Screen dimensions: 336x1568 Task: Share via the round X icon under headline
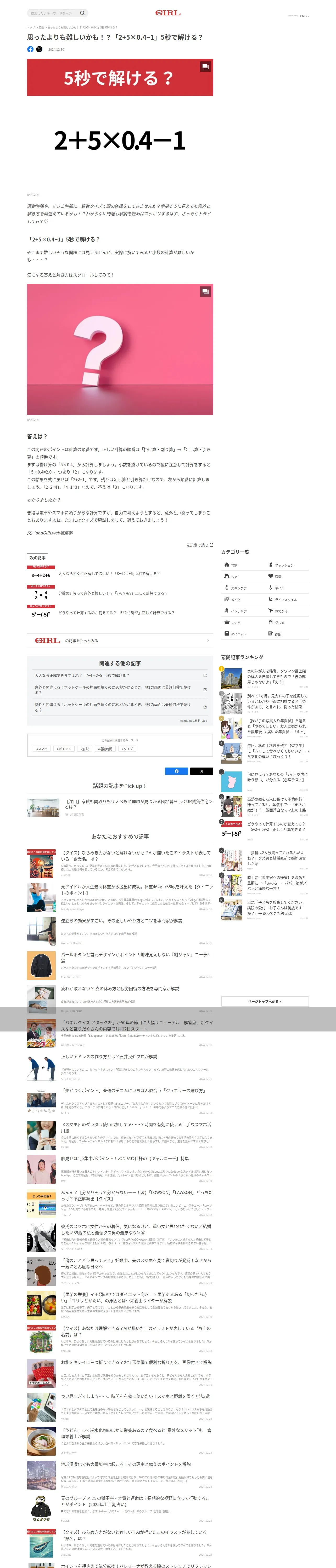40,49
